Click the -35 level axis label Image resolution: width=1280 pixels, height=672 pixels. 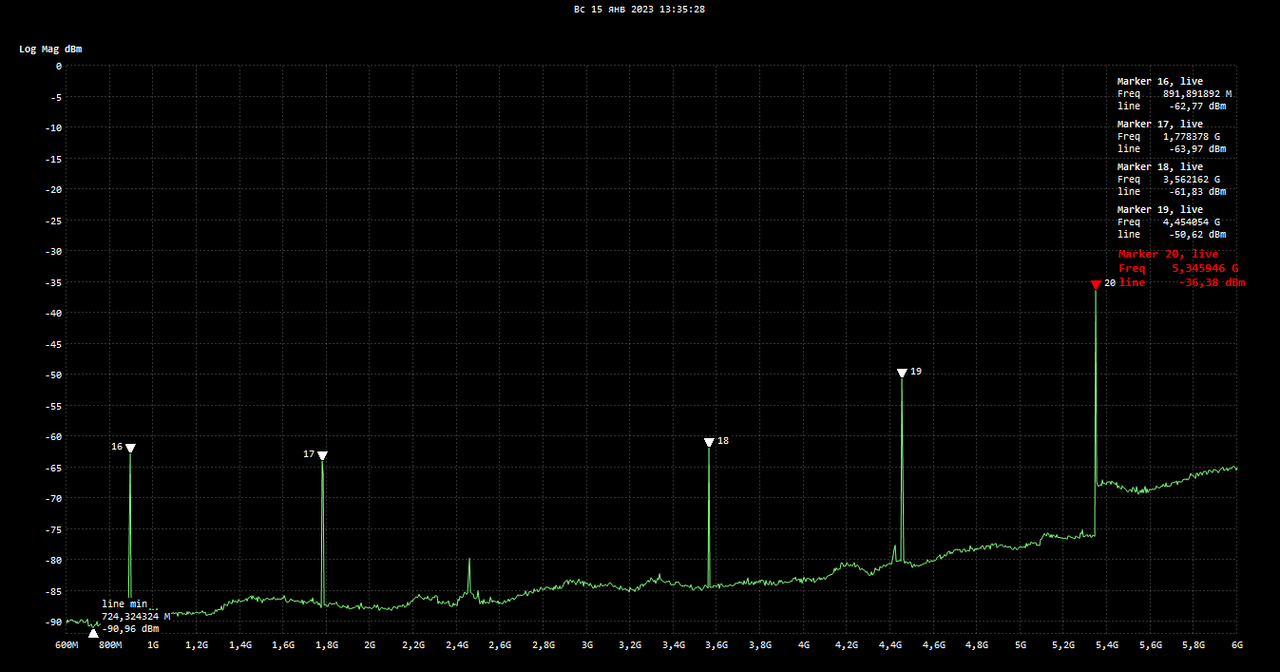click(x=53, y=283)
